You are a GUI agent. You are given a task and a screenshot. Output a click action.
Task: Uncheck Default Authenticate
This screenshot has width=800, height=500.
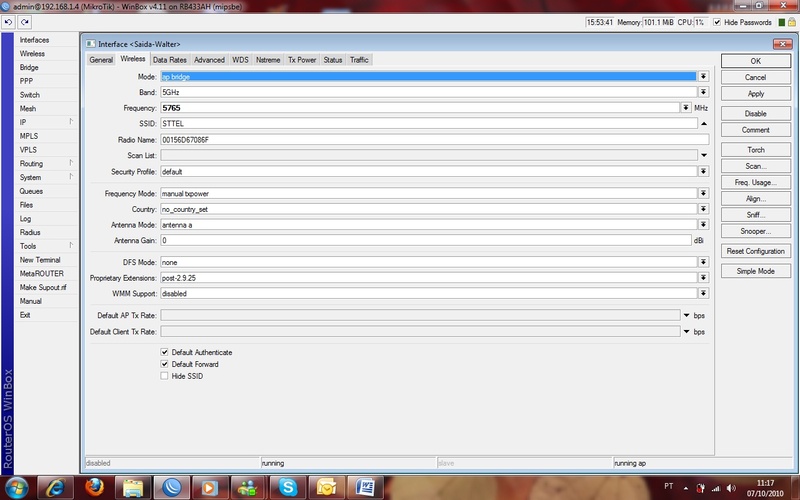[164, 352]
